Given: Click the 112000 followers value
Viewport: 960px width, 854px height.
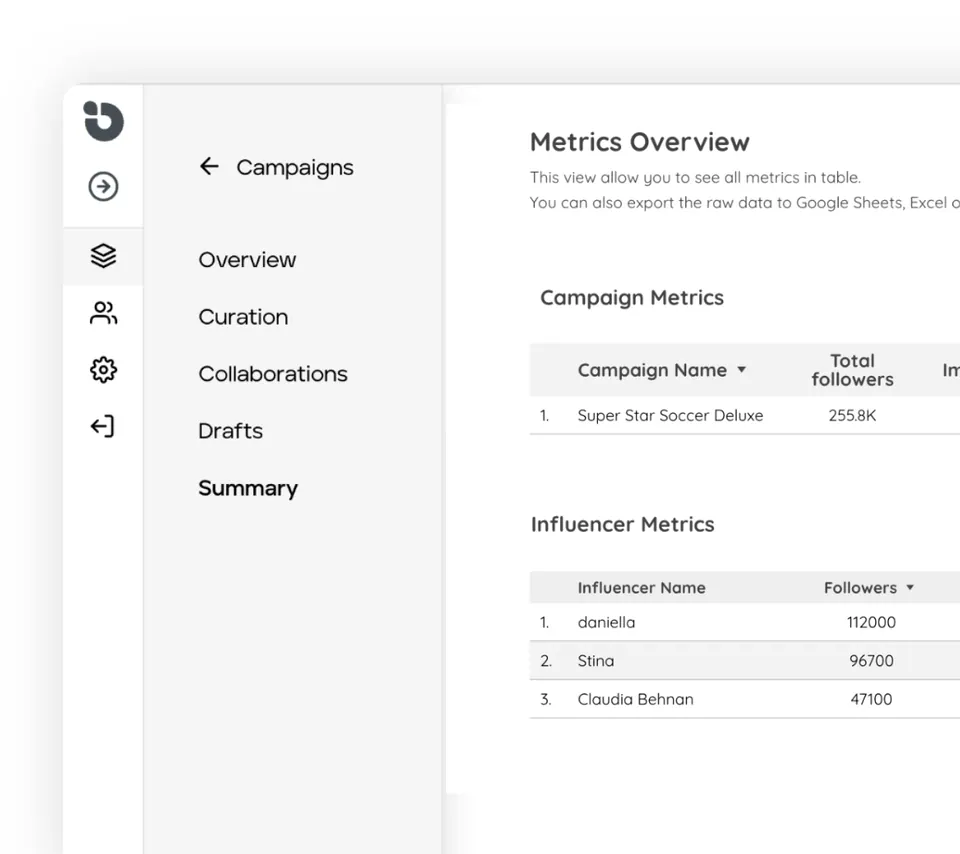Looking at the screenshot, I should (x=871, y=622).
